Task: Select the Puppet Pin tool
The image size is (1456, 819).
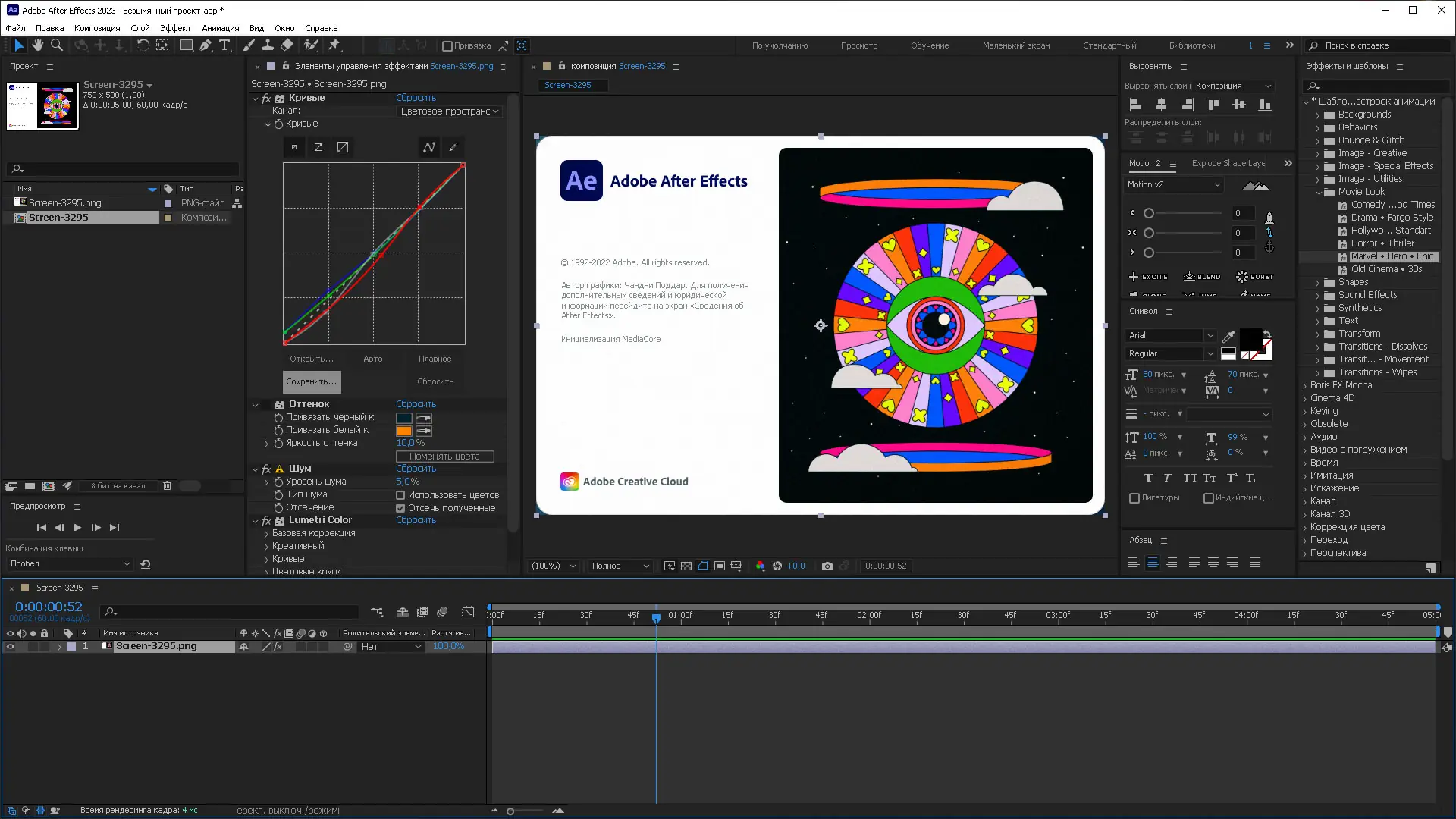Action: pos(334,45)
